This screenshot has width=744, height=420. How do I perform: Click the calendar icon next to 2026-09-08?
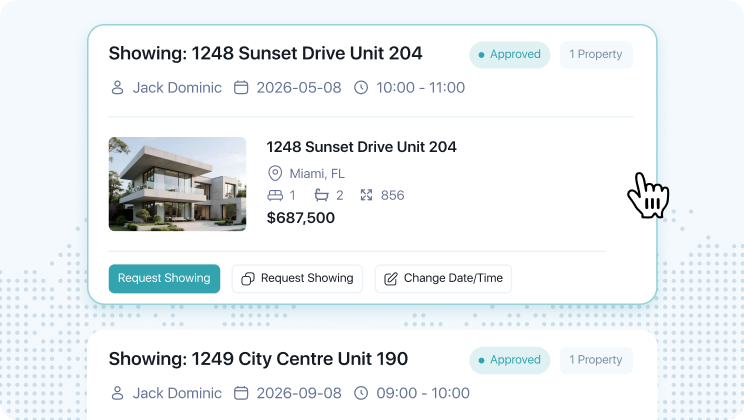click(x=241, y=393)
